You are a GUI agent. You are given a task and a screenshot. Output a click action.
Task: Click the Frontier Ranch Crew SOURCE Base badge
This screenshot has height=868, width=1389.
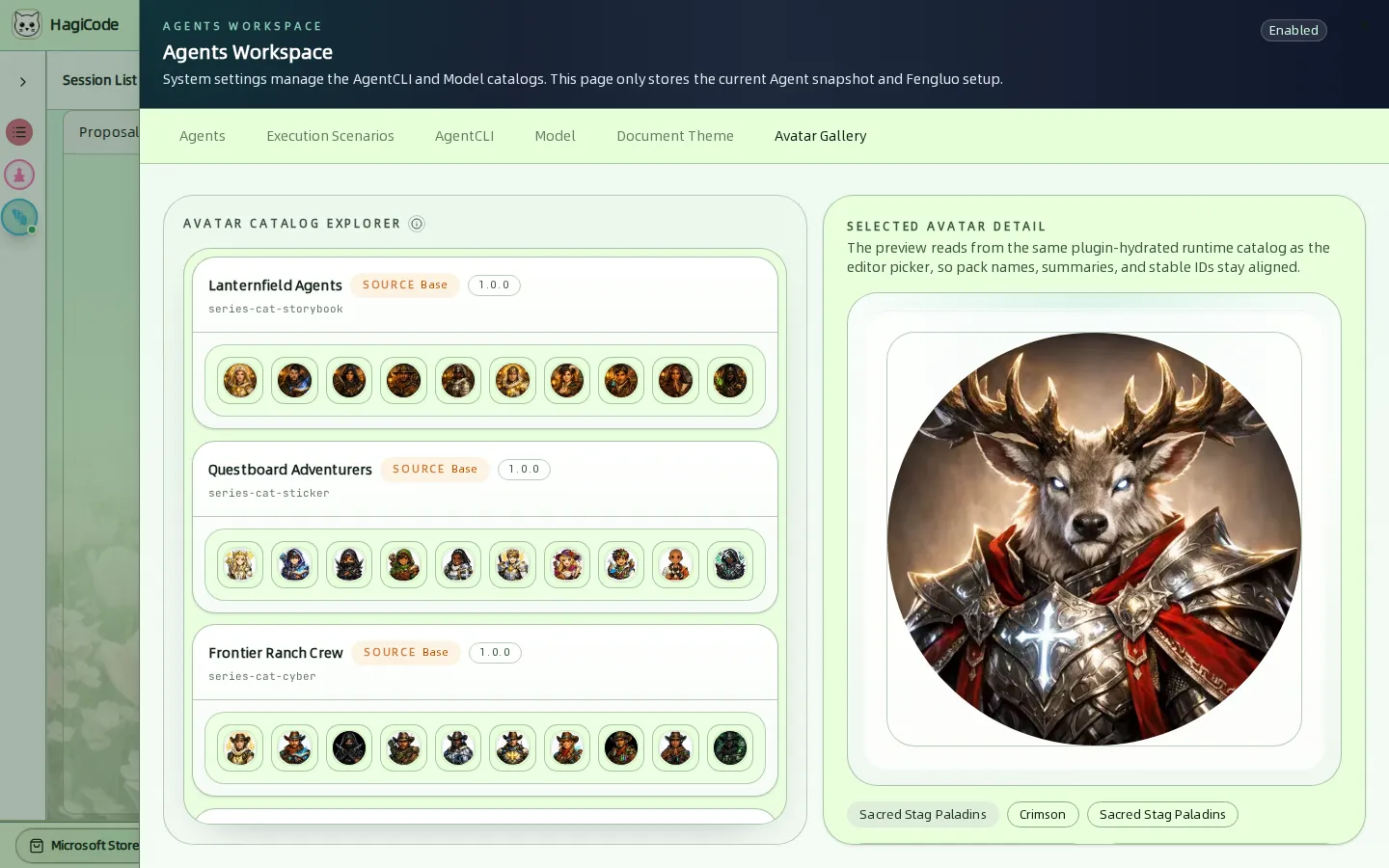coord(406,653)
